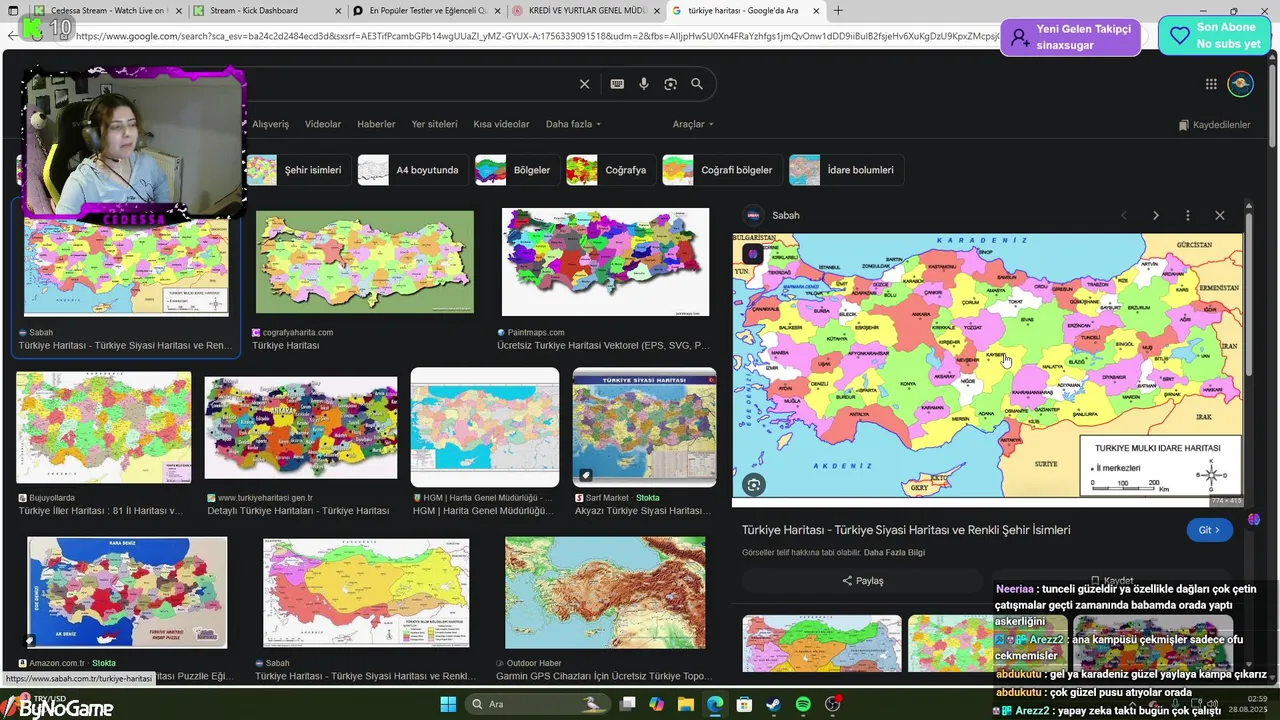Screen dimensions: 1280x720
Task: Click the Lens icon on the previewed map
Action: coord(754,485)
